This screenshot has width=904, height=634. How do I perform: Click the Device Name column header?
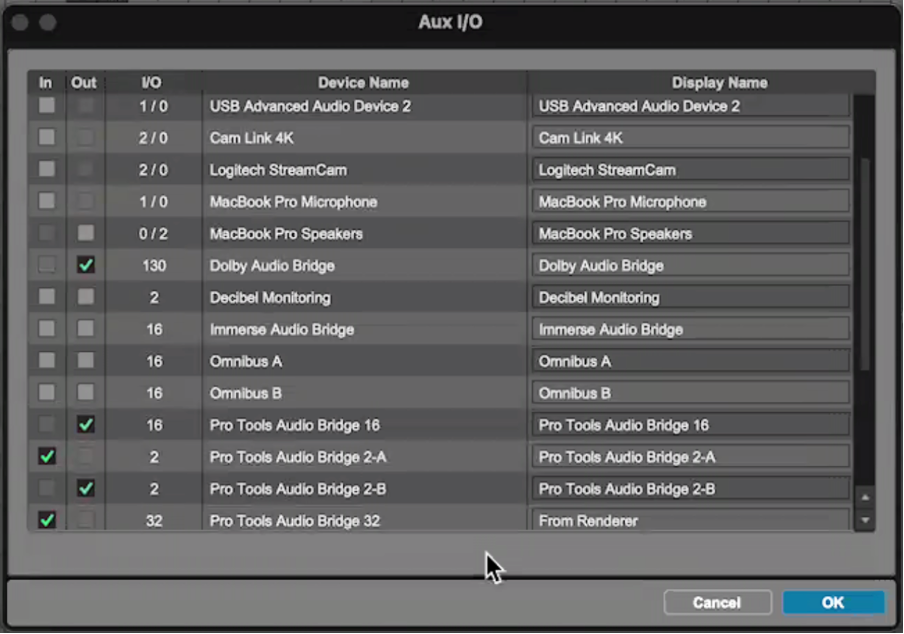point(363,82)
